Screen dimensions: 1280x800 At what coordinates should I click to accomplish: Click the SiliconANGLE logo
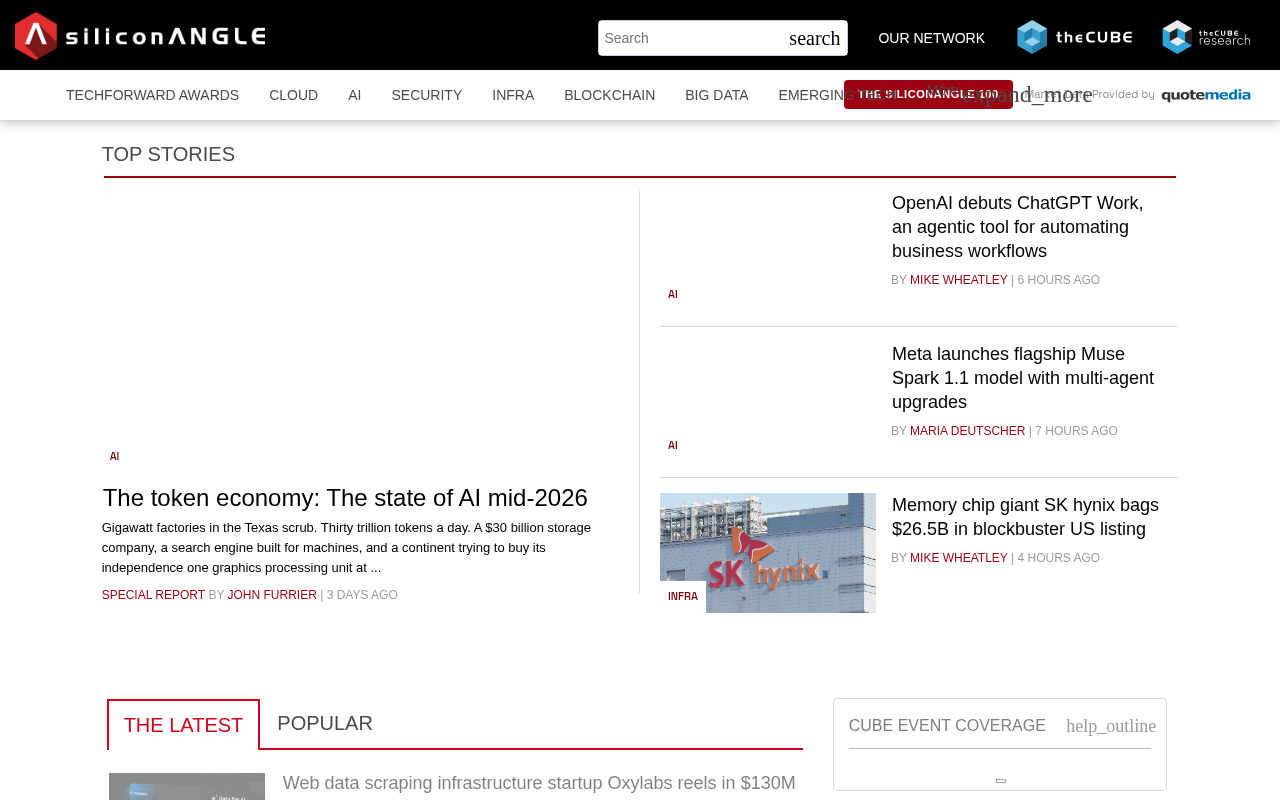click(140, 36)
